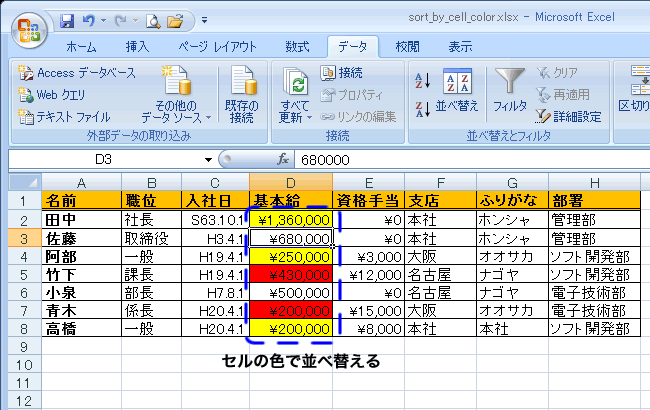This screenshot has width=650, height=410.
Task: Import from Access データベース
Action: tap(77, 73)
